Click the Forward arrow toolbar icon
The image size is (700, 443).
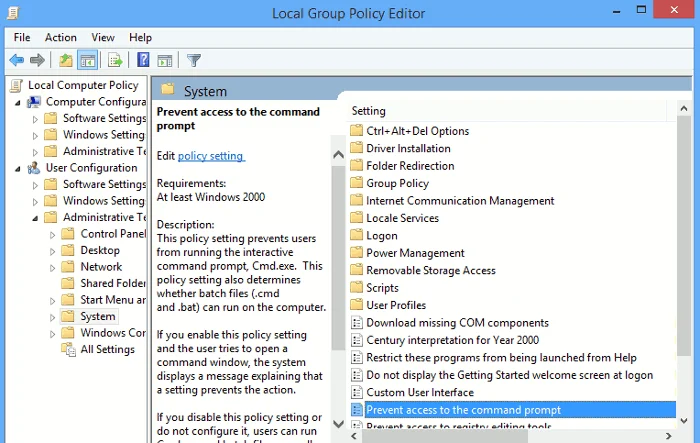pos(37,60)
